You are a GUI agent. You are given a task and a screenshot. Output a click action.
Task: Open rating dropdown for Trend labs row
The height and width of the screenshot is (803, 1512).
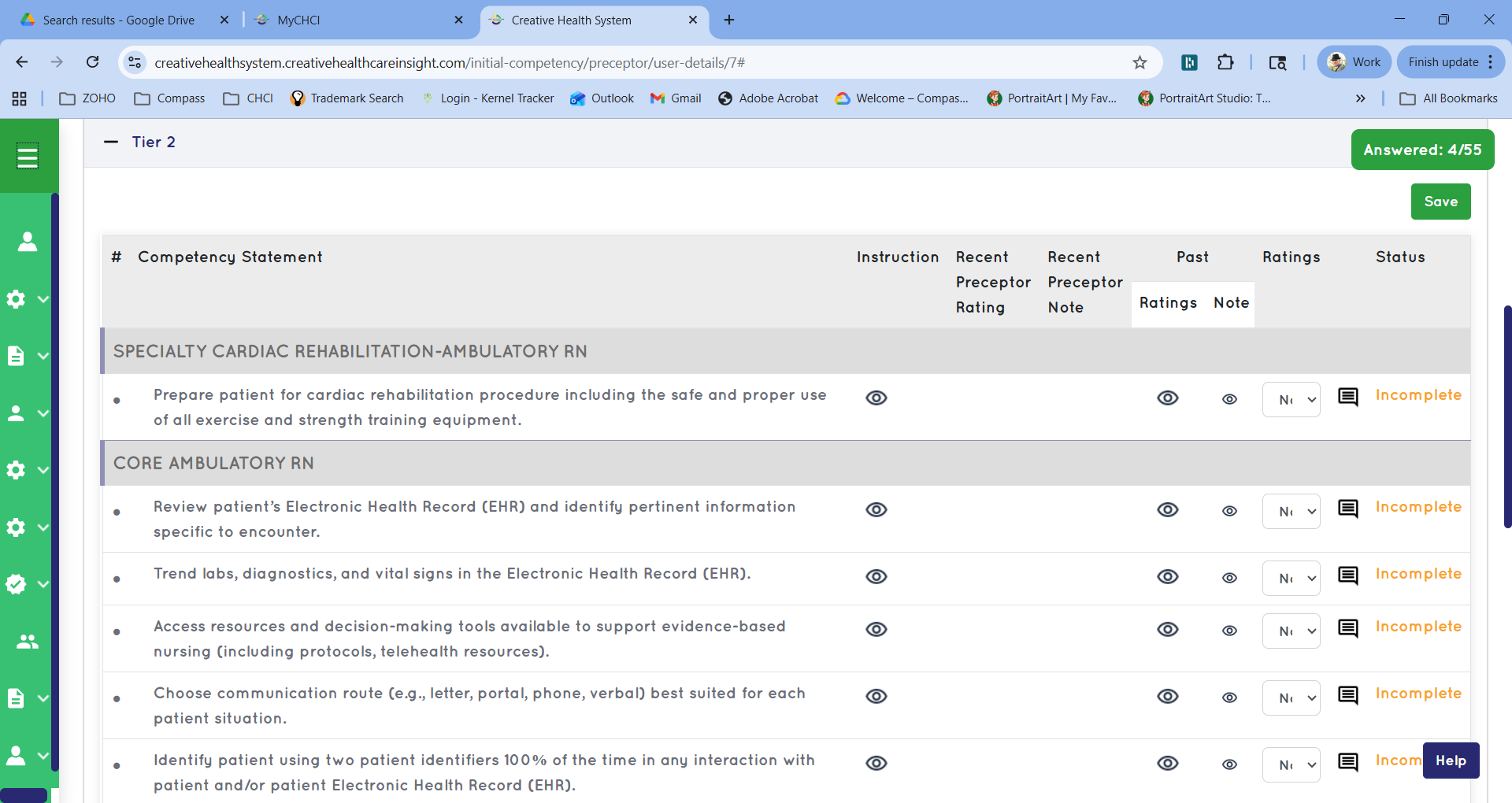(x=1291, y=578)
